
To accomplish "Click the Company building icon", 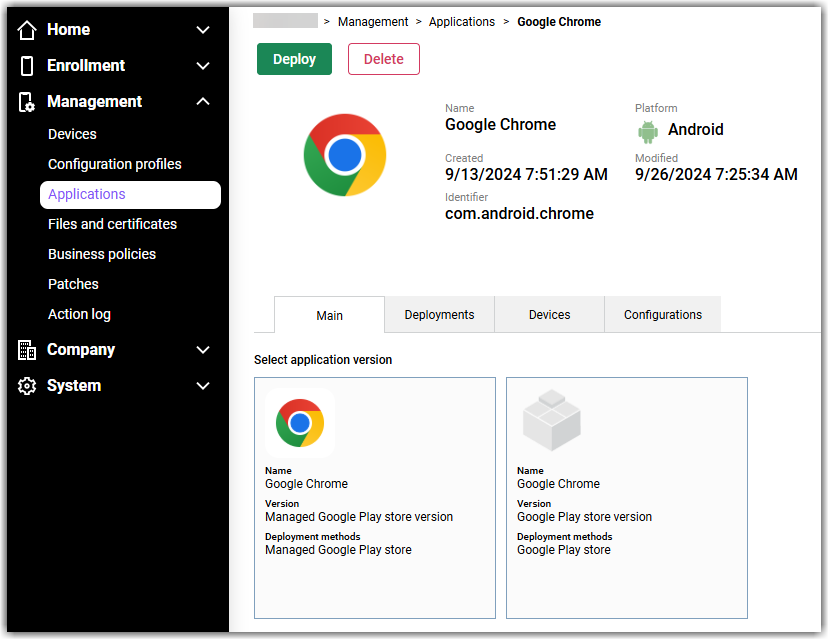I will (x=27, y=350).
